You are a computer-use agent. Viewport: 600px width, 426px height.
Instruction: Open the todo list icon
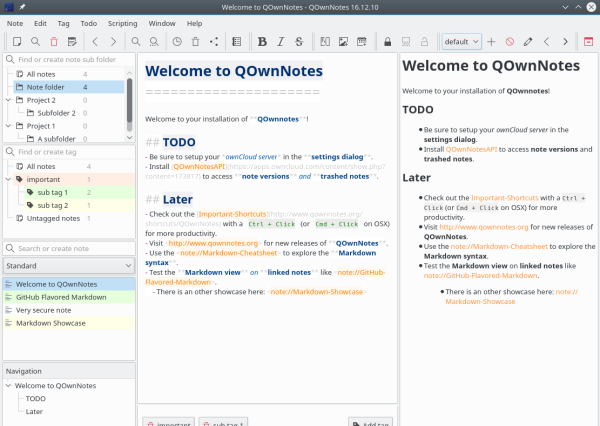pos(237,41)
